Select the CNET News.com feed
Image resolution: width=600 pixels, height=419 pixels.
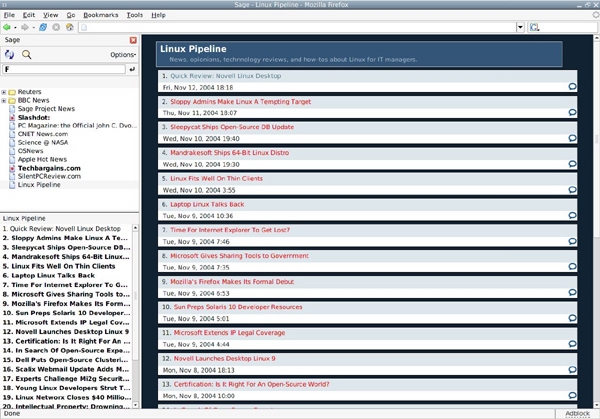pos(43,134)
